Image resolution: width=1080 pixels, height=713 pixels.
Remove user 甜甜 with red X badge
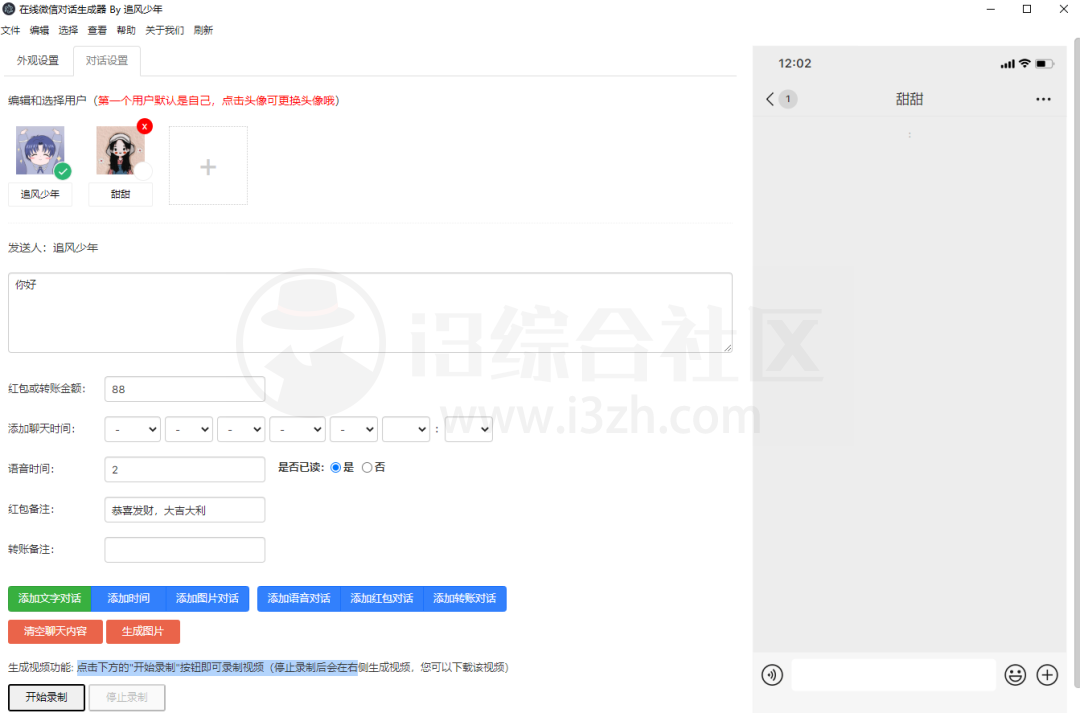click(145, 127)
